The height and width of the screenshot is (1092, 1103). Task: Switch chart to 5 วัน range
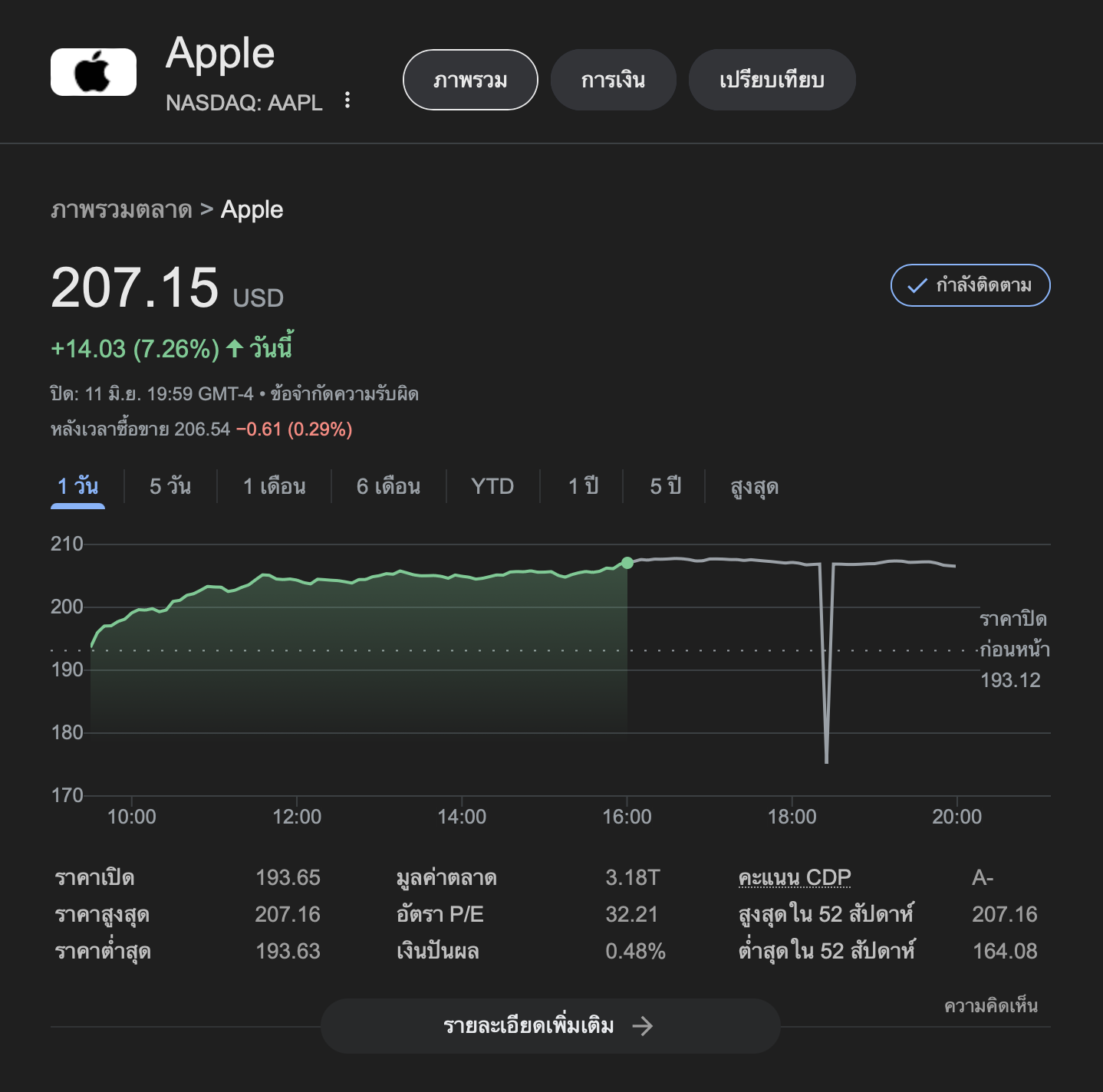click(170, 486)
